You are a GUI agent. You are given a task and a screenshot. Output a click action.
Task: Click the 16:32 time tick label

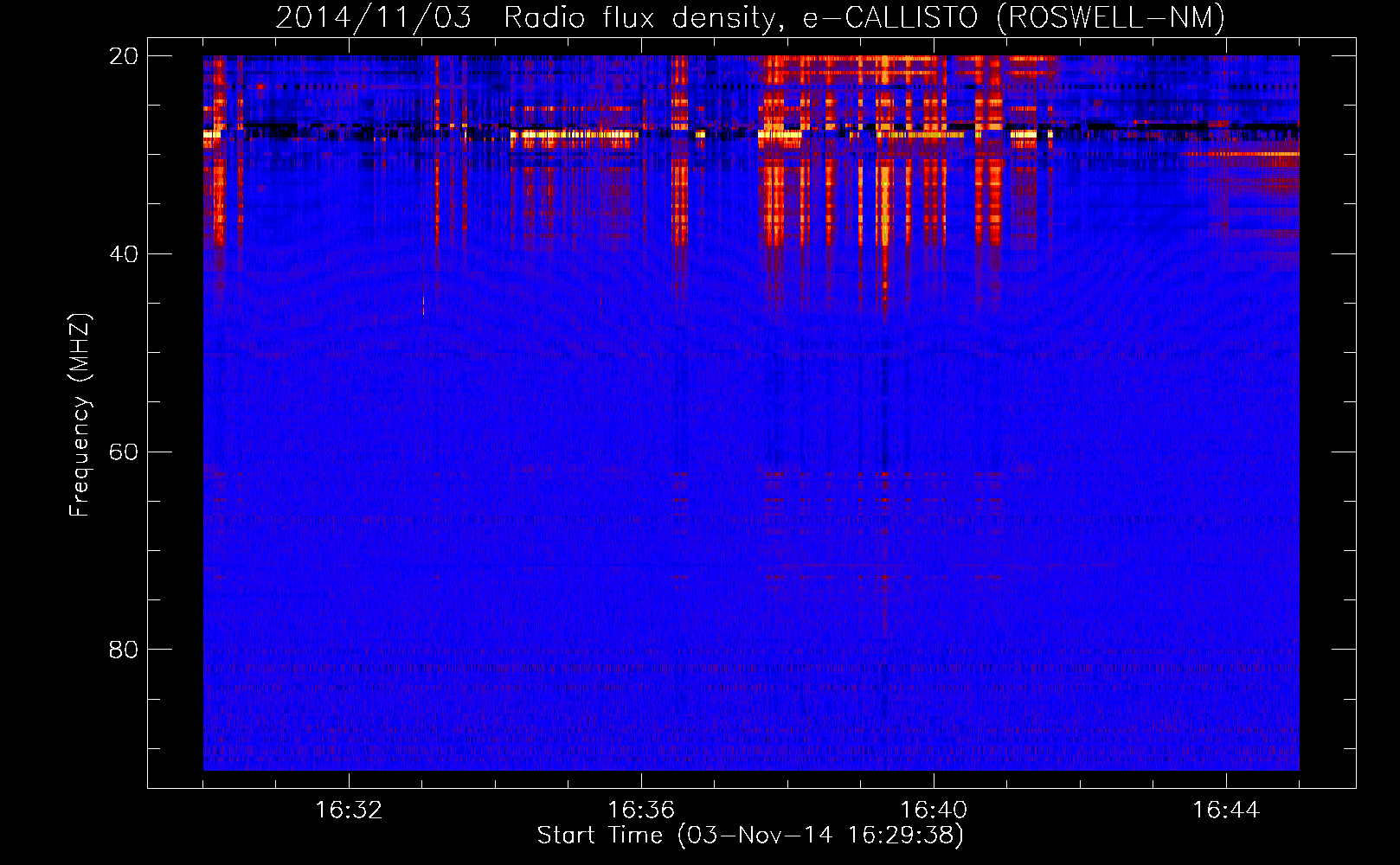pyautogui.click(x=349, y=811)
